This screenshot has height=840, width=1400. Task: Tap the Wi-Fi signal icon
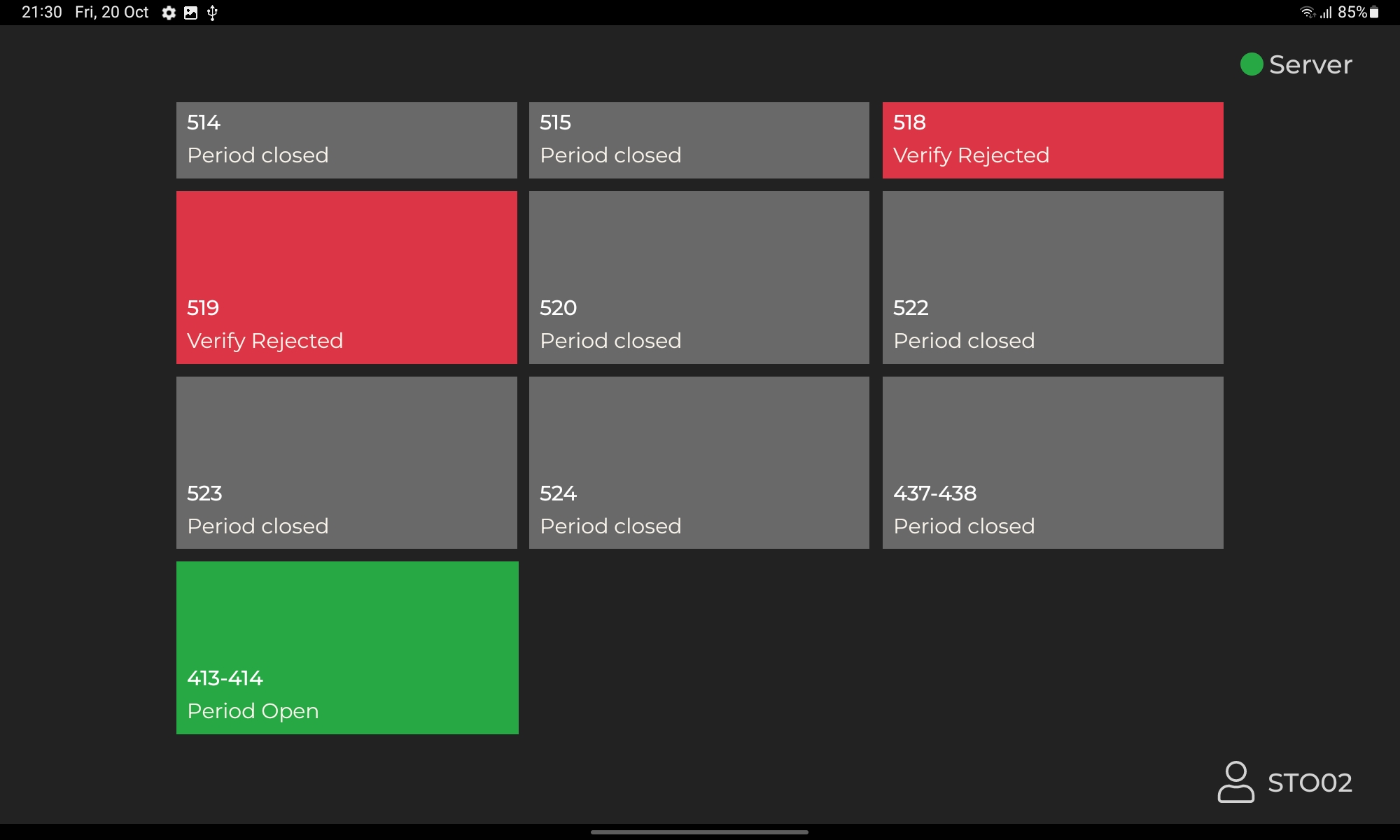[x=1307, y=12]
